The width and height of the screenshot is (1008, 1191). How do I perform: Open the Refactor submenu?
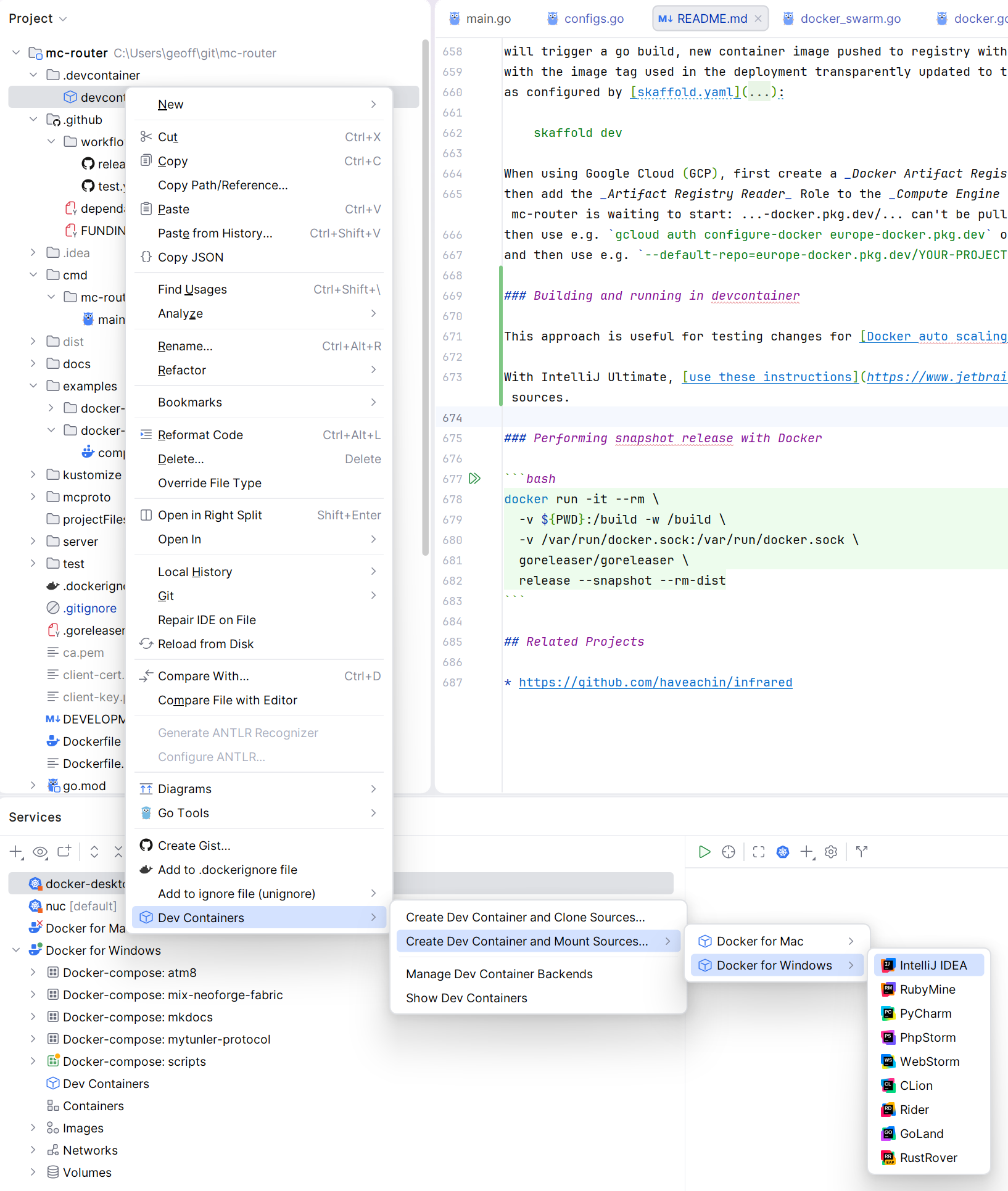coord(260,370)
